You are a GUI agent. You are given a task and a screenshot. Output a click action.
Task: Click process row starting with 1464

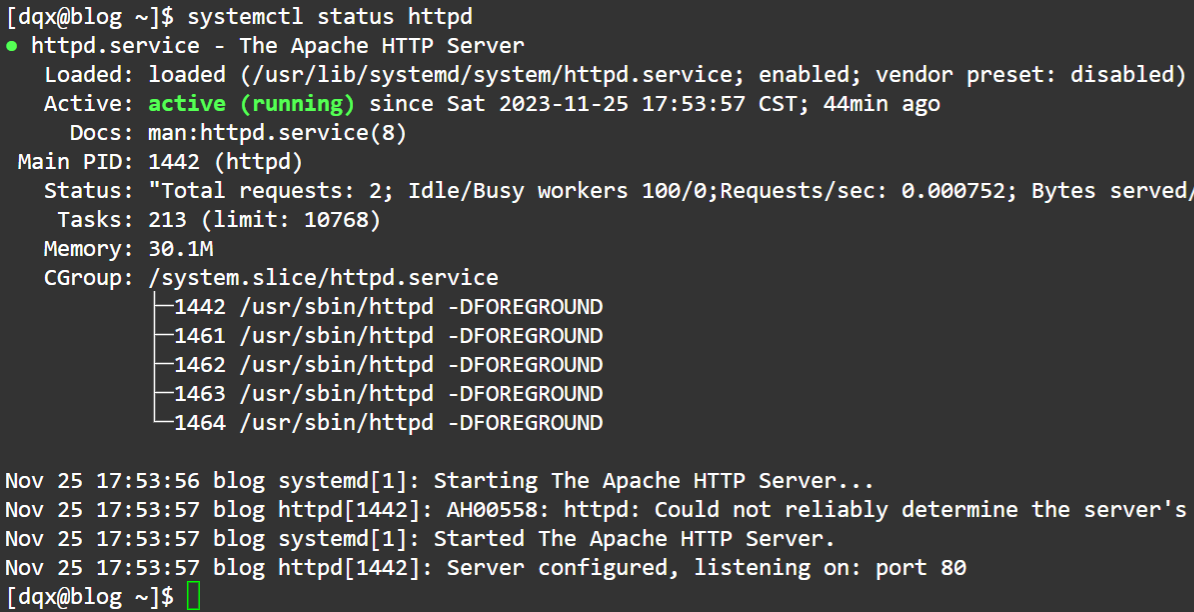(x=388, y=422)
